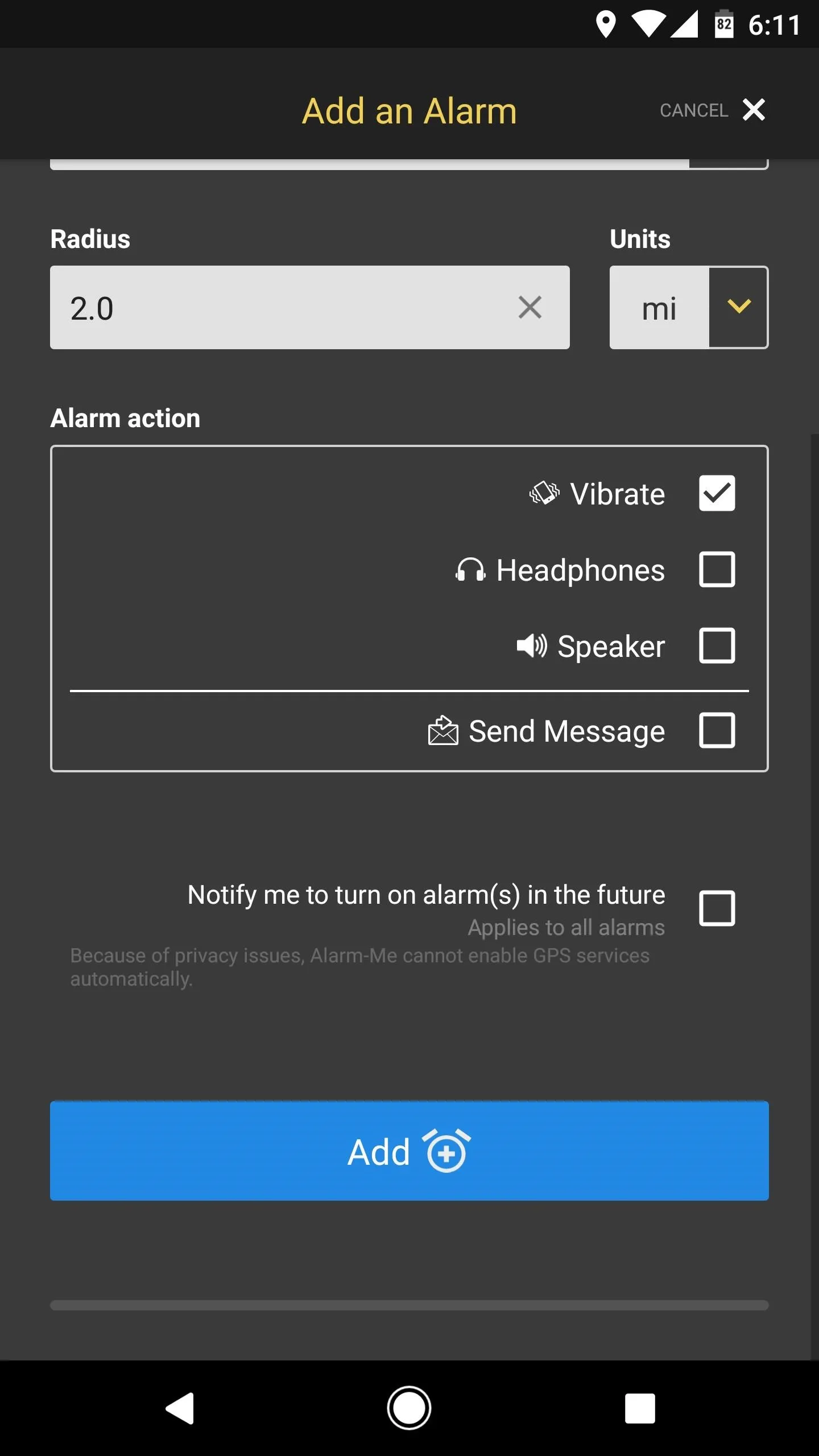Screen dimensions: 819x1456
Task: Click the Vibrate phone icon
Action: point(544,493)
